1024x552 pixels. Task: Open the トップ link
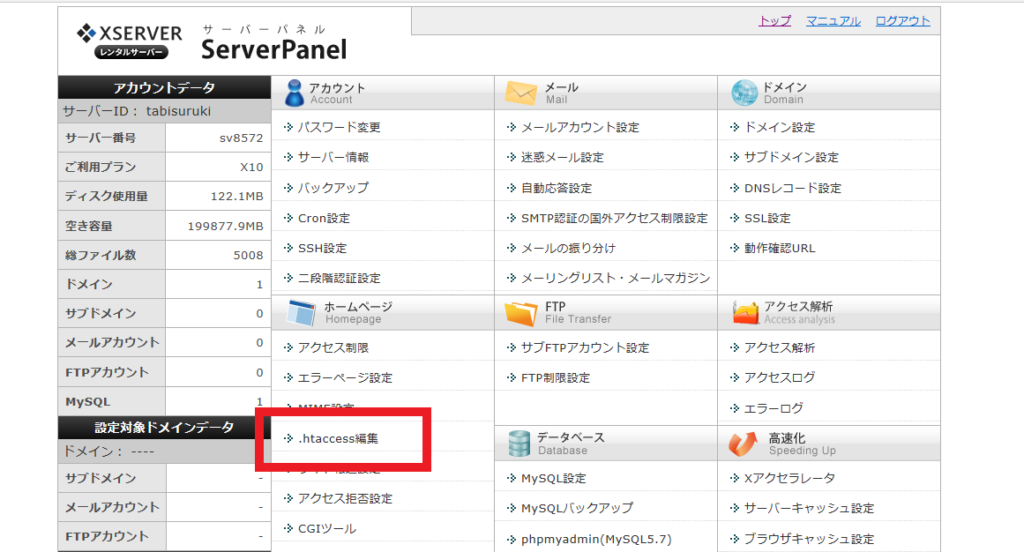coord(775,21)
